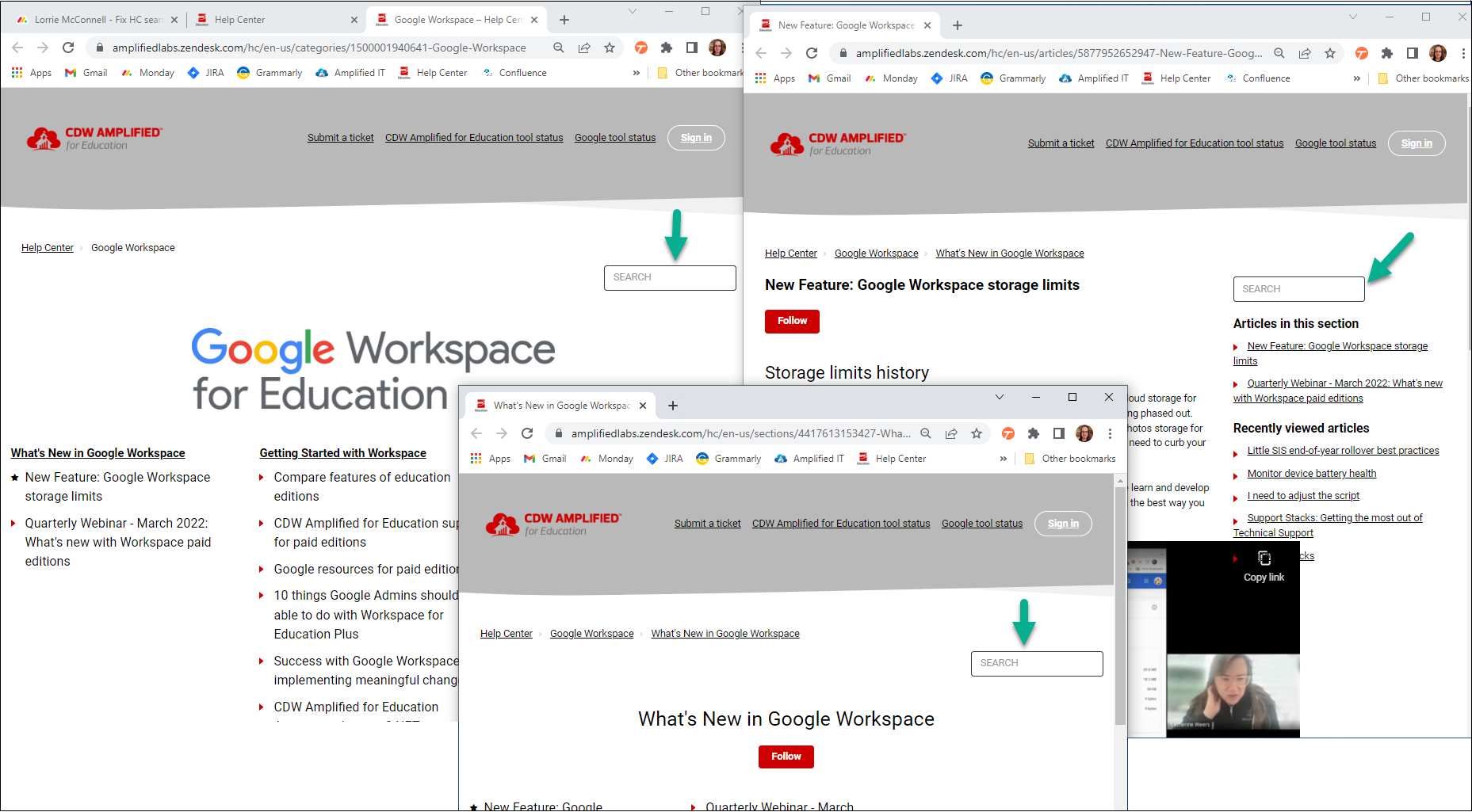
Task: Open the Gmail bookmark shortcut
Action: tap(545, 458)
